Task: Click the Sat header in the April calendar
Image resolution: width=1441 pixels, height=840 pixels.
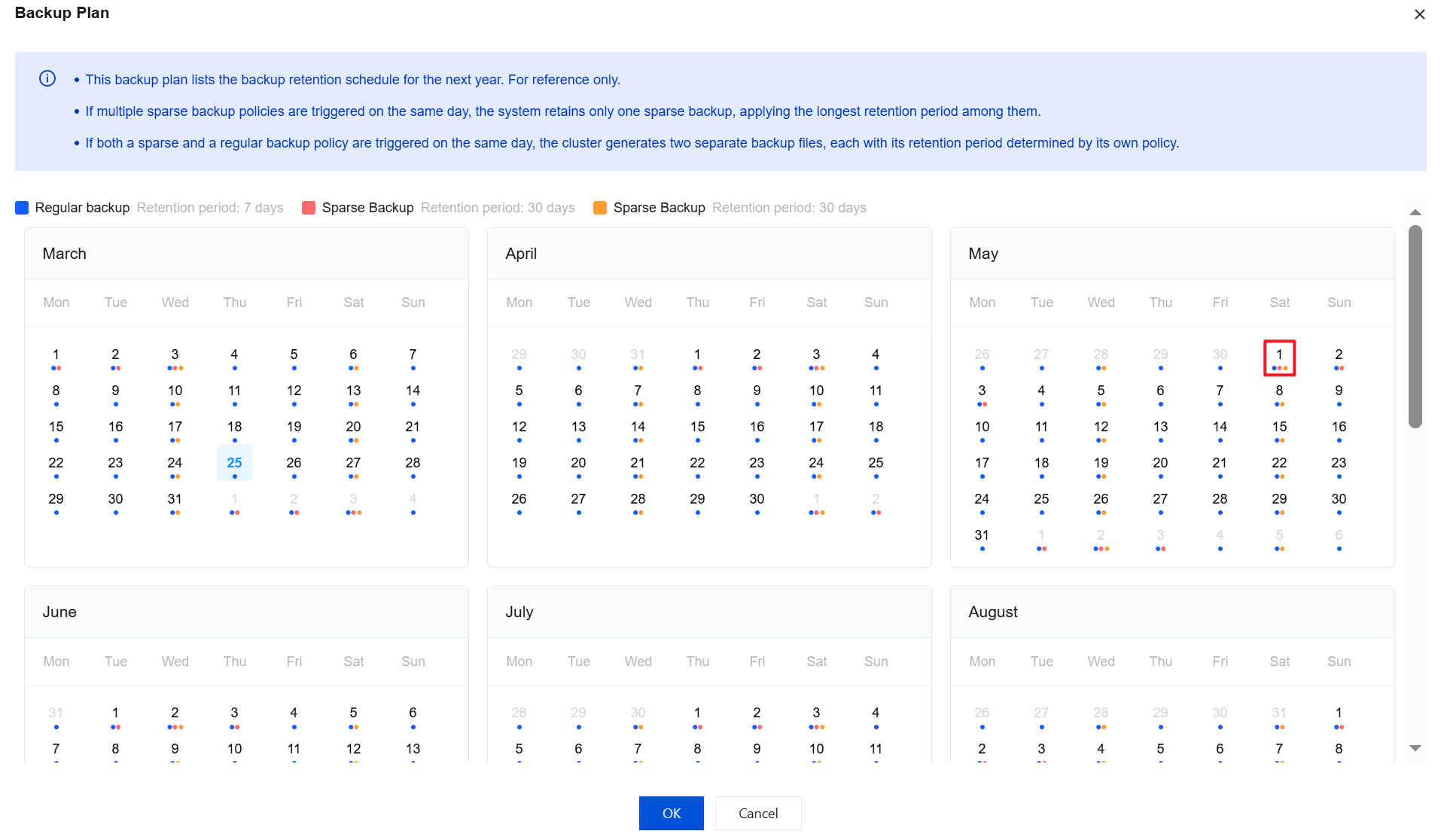Action: [x=817, y=303]
